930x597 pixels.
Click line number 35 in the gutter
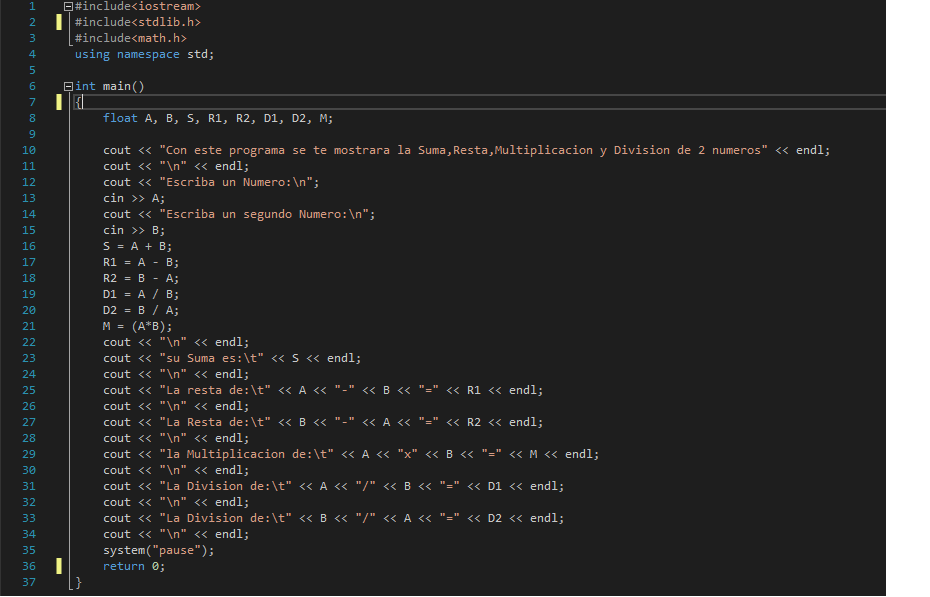click(x=28, y=550)
